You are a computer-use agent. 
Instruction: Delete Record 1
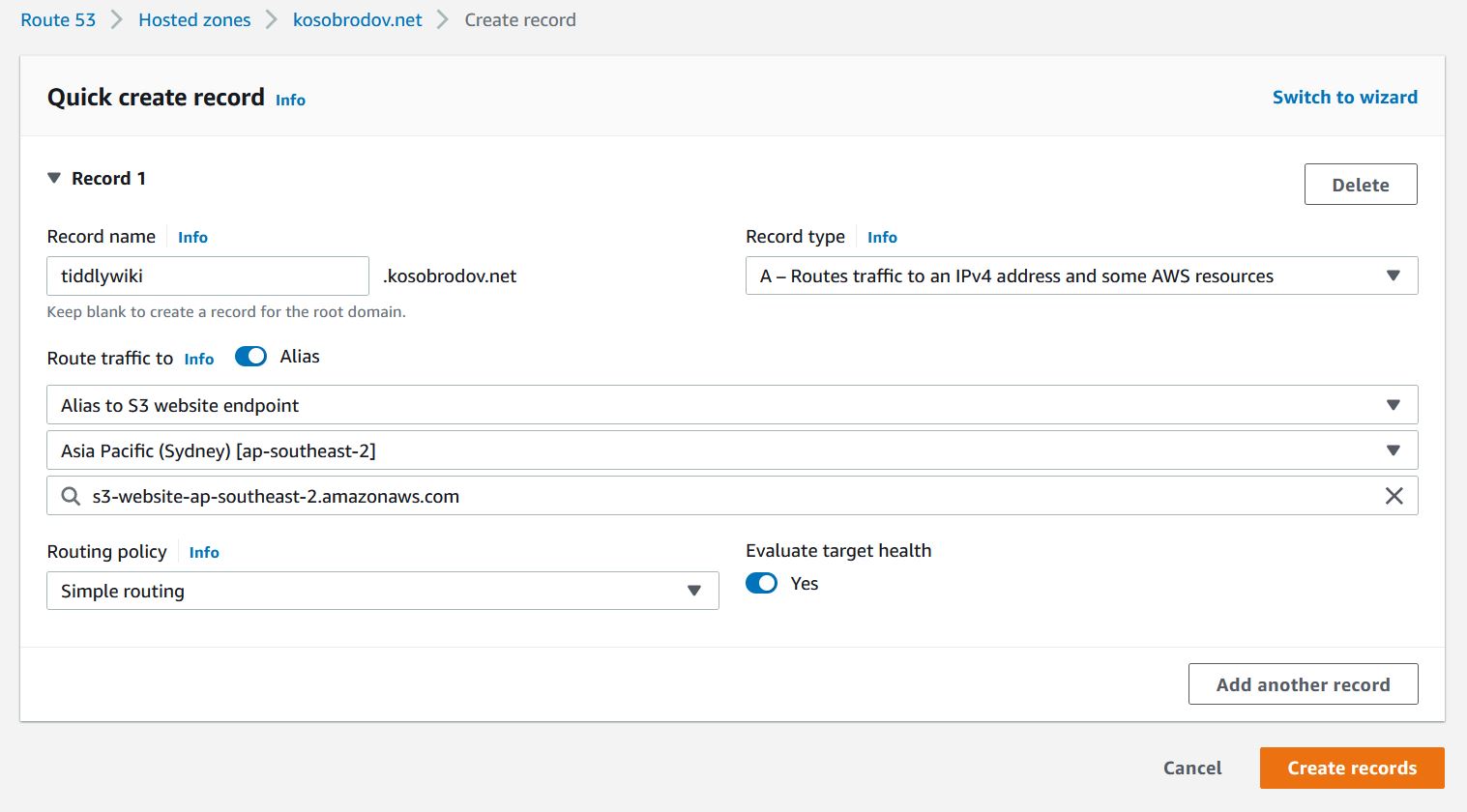pyautogui.click(x=1361, y=185)
